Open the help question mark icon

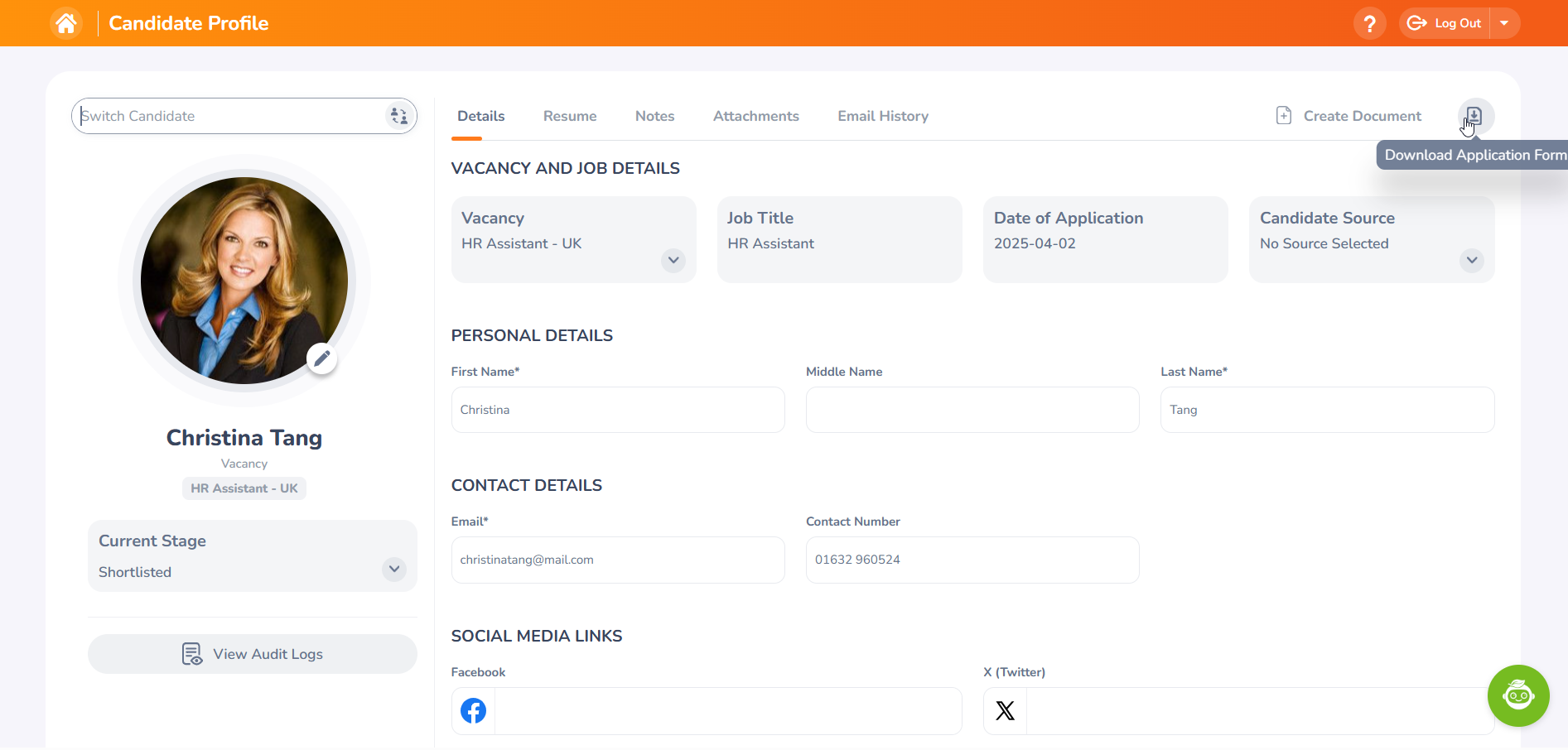point(1369,23)
